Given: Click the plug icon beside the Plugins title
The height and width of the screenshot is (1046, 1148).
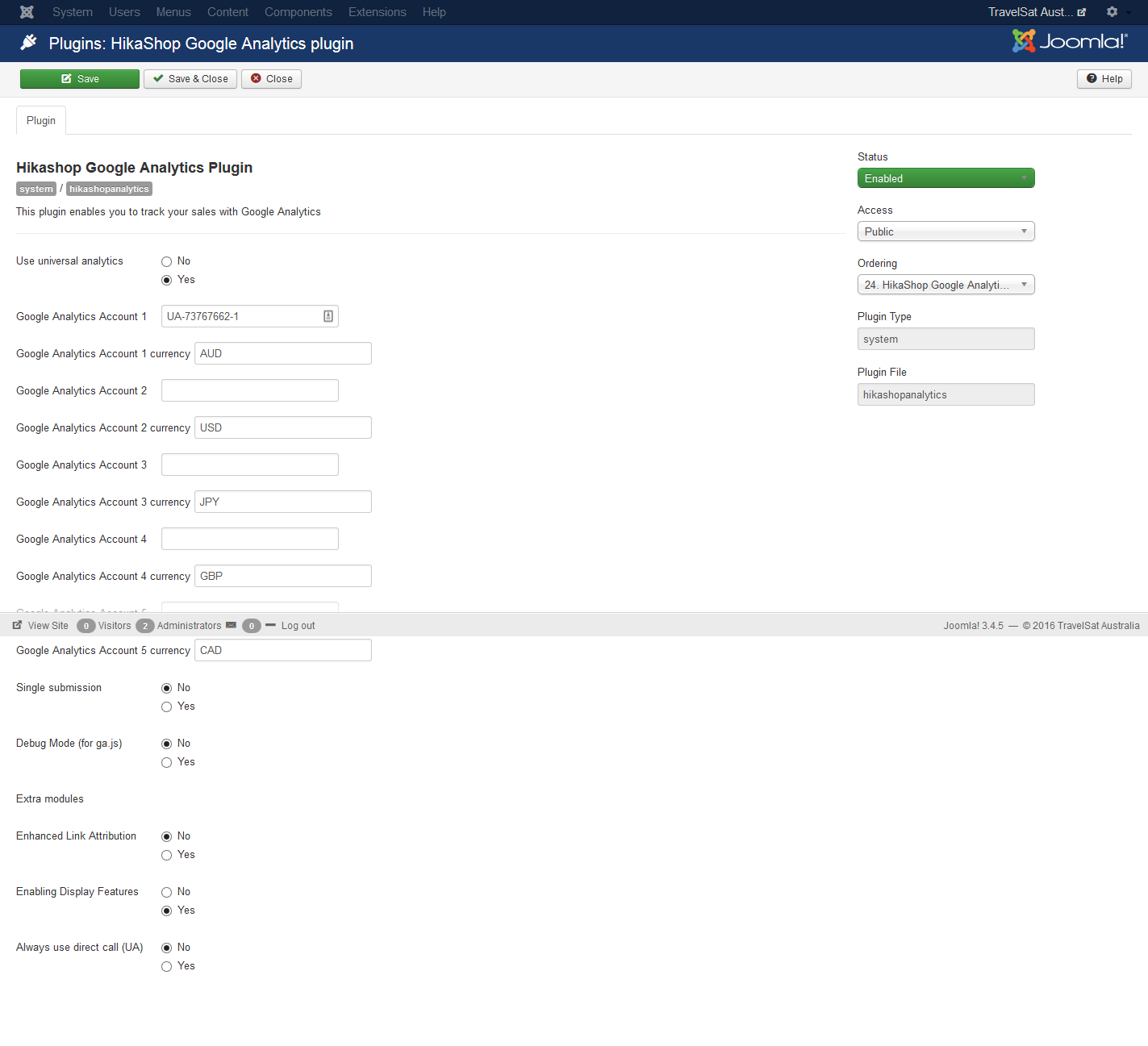Looking at the screenshot, I should (x=29, y=42).
